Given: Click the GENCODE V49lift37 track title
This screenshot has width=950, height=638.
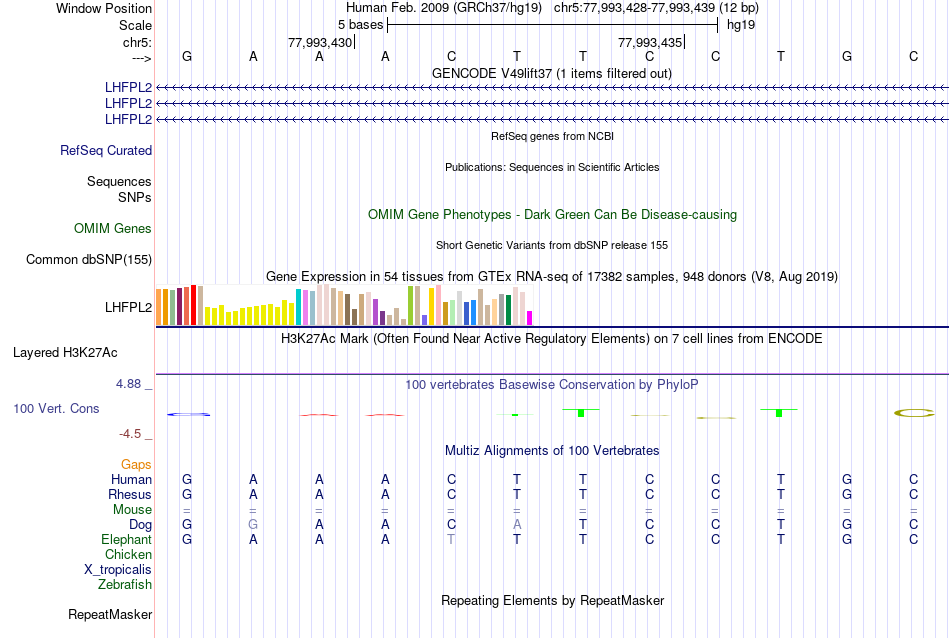Looking at the screenshot, I should click(551, 73).
